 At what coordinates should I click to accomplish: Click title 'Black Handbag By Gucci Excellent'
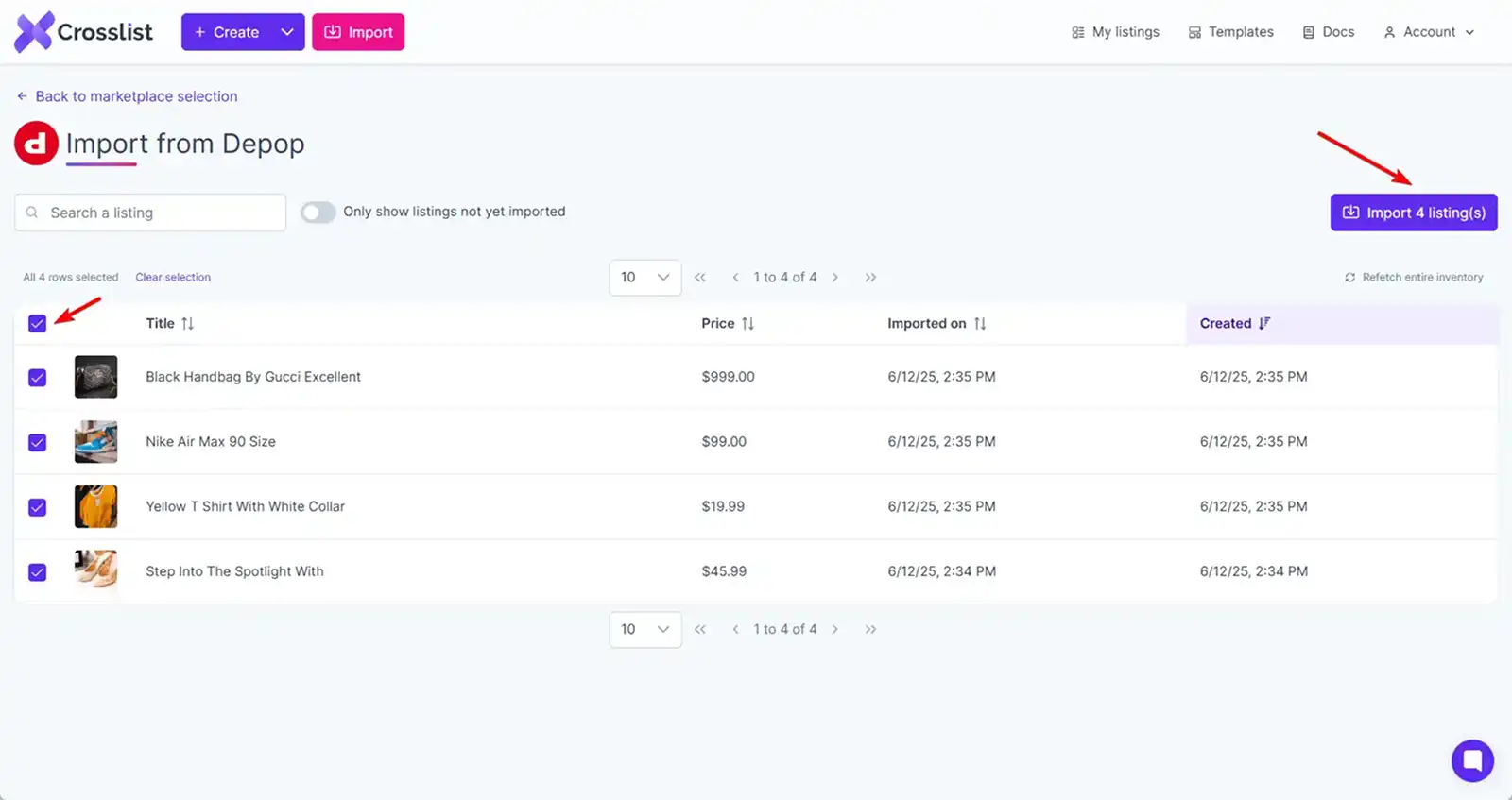253,377
